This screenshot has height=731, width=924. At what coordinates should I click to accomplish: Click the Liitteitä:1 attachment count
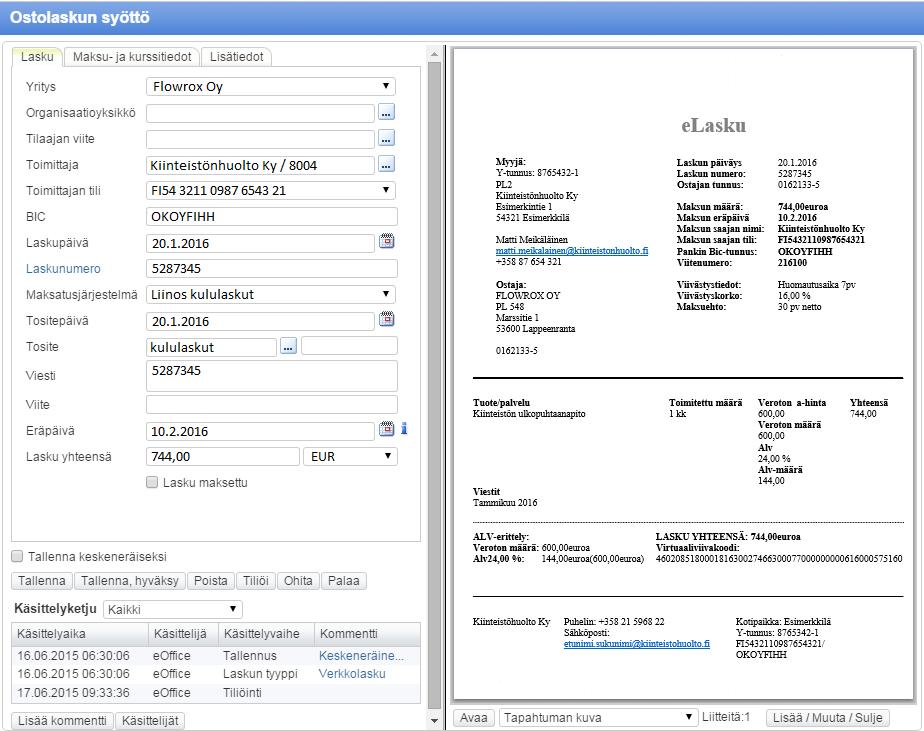tap(725, 717)
